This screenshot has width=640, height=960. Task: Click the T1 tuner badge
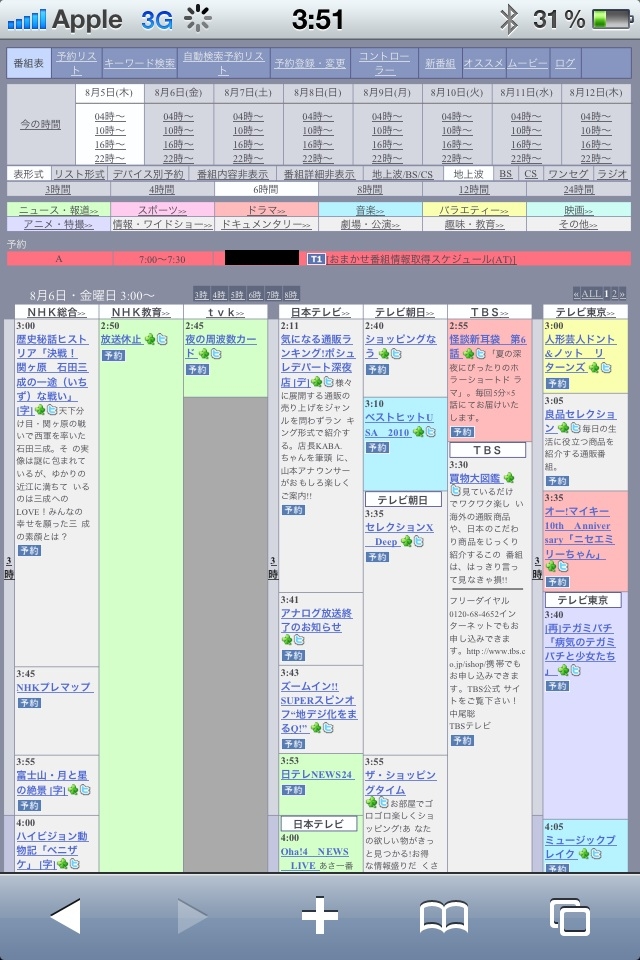[315, 259]
